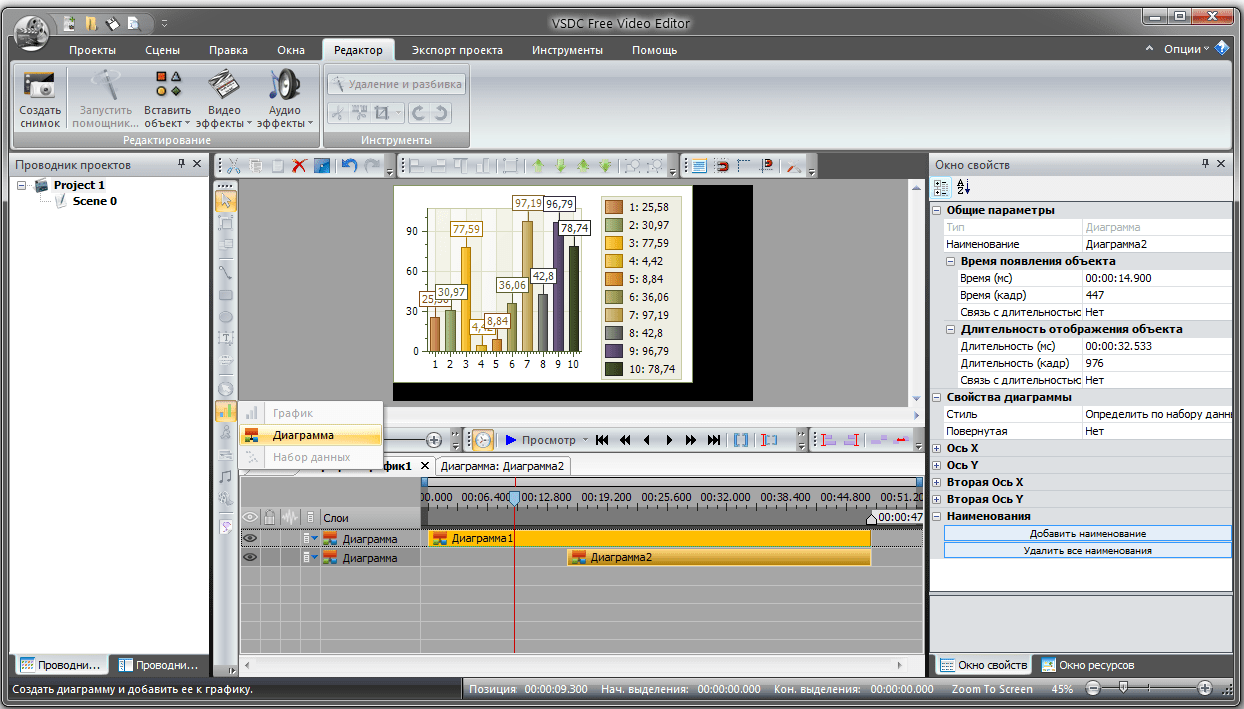The image size is (1244, 709).
Task: Close the Проводник проектов panel
Action: [197, 164]
